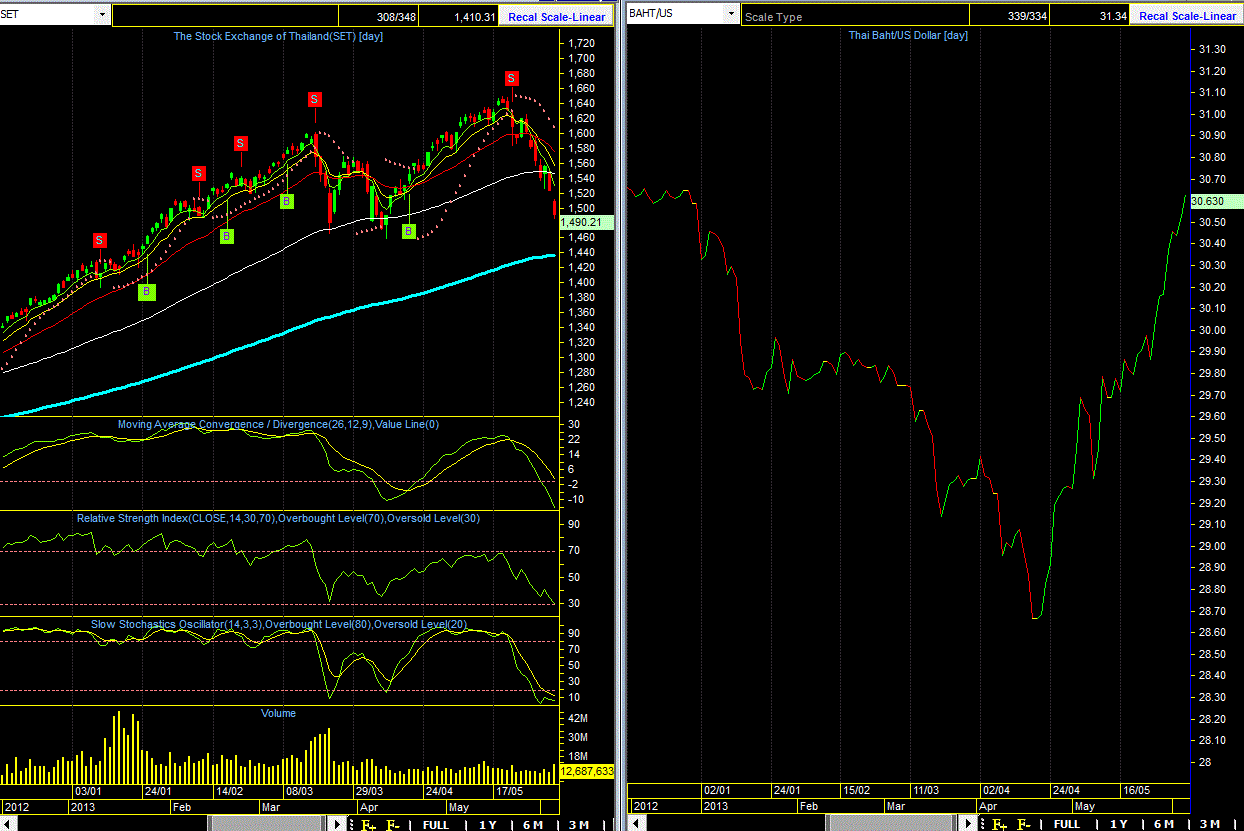Click the B buy marker in April

click(x=409, y=232)
